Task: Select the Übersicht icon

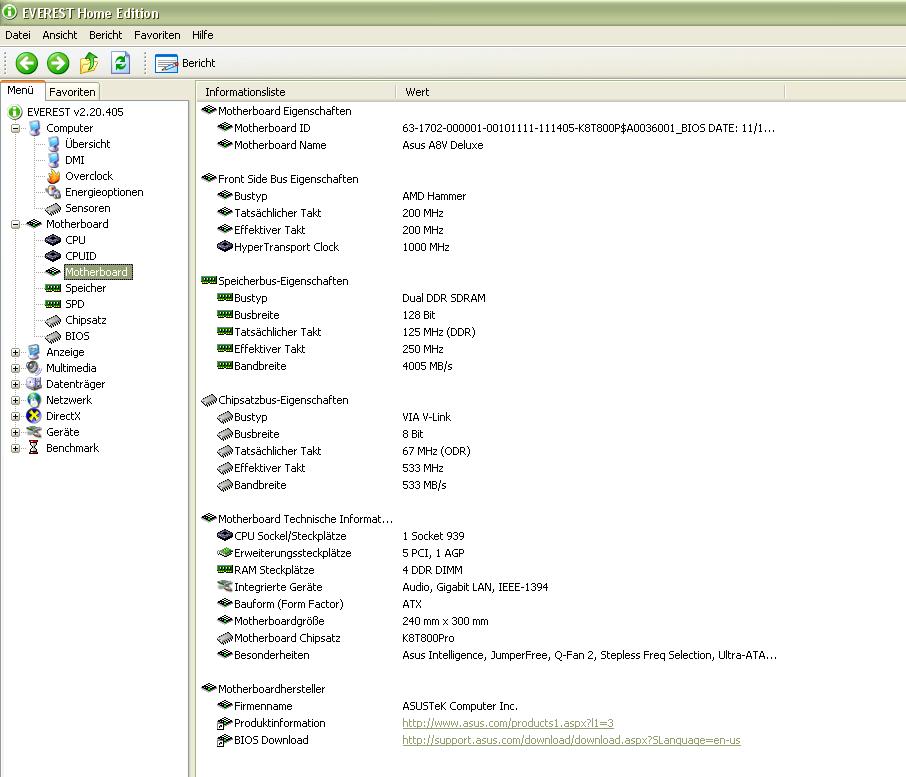Action: point(54,144)
